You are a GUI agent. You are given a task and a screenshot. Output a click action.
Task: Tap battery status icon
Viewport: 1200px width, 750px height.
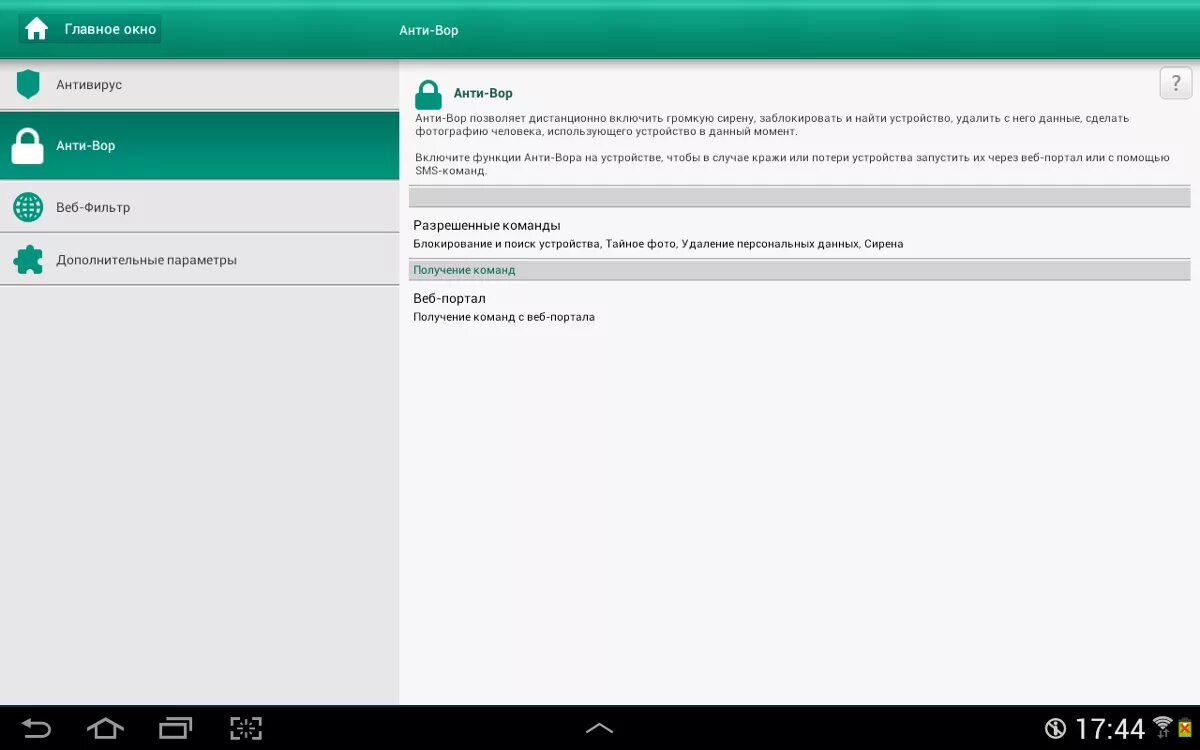coord(1183,728)
